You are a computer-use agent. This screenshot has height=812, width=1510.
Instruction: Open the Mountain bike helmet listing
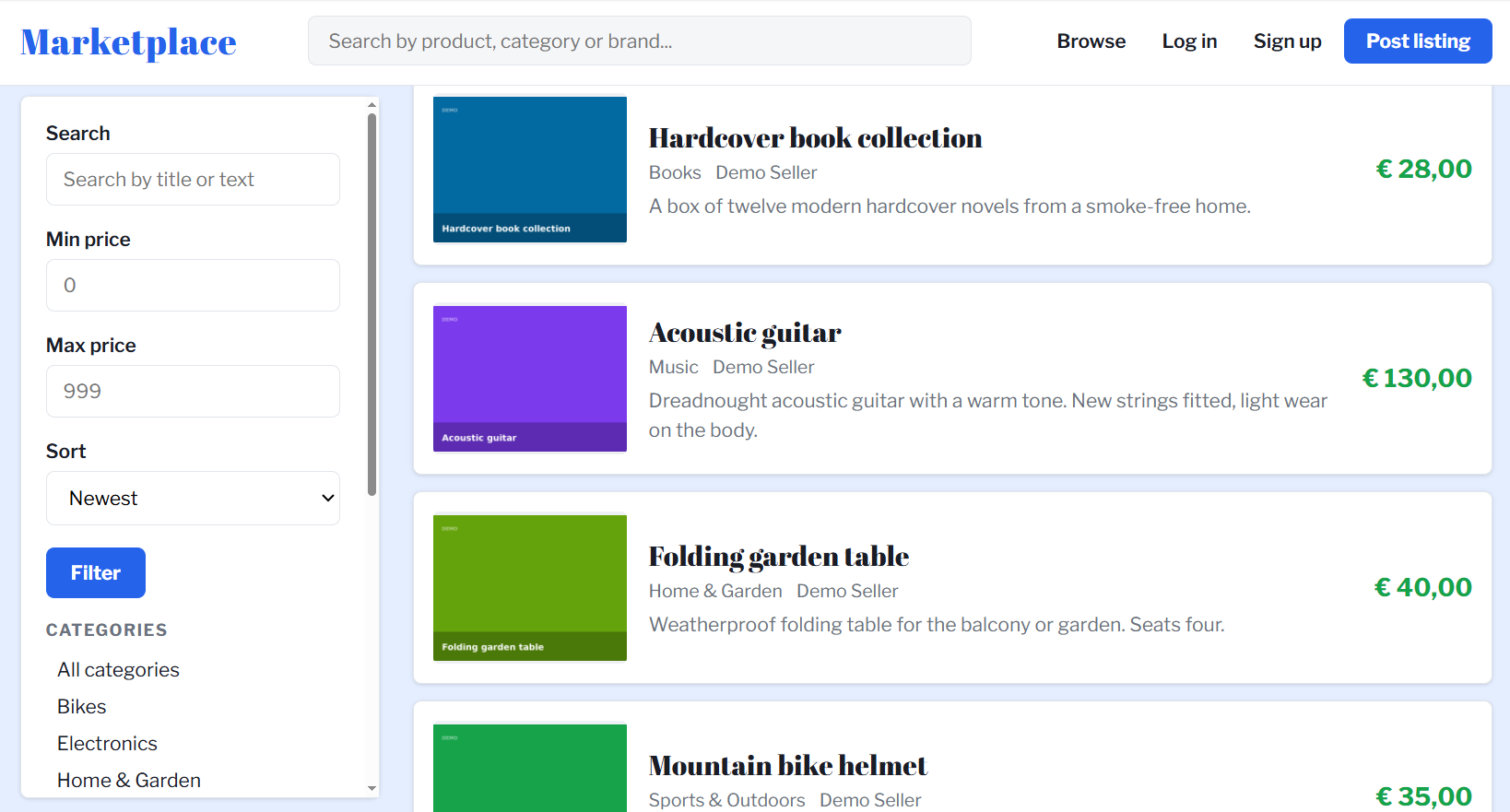point(788,766)
